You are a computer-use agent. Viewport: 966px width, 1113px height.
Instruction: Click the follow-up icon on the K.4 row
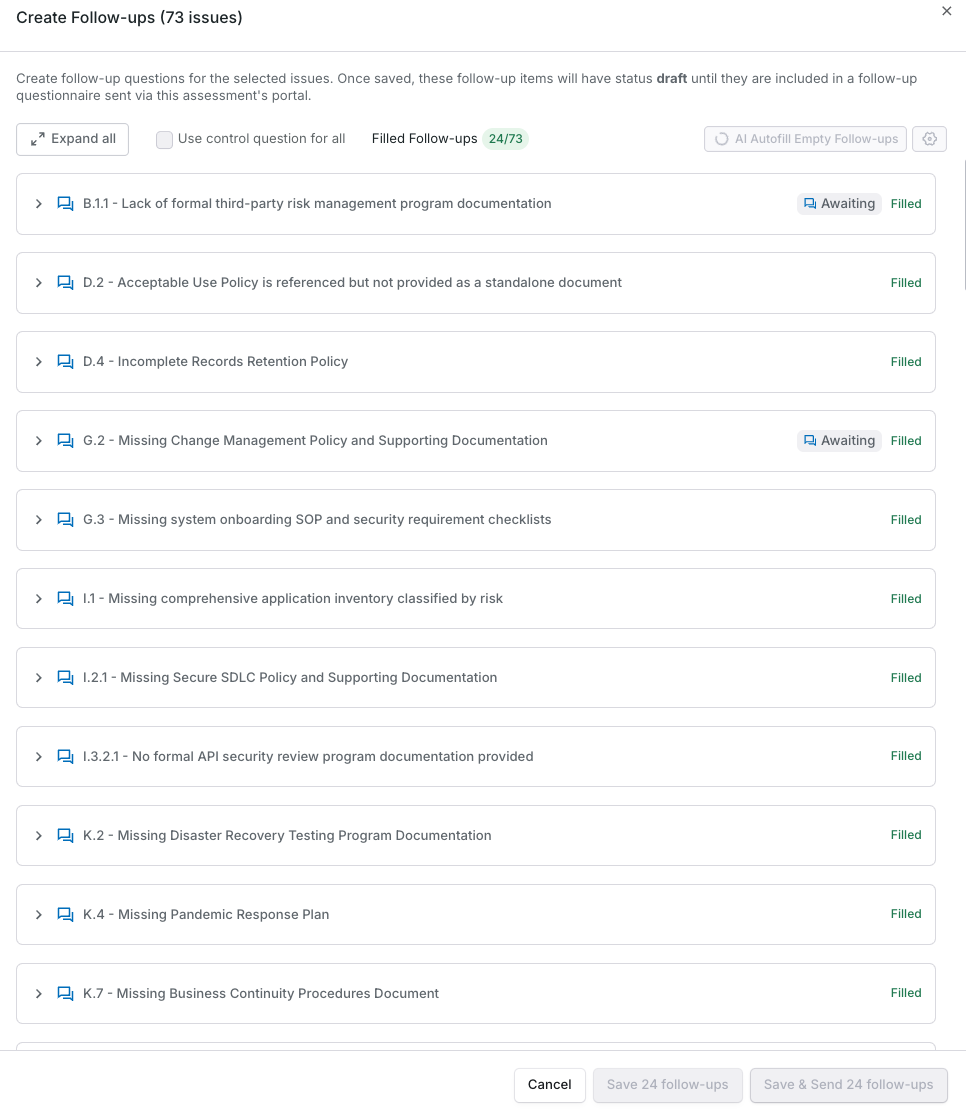click(65, 914)
